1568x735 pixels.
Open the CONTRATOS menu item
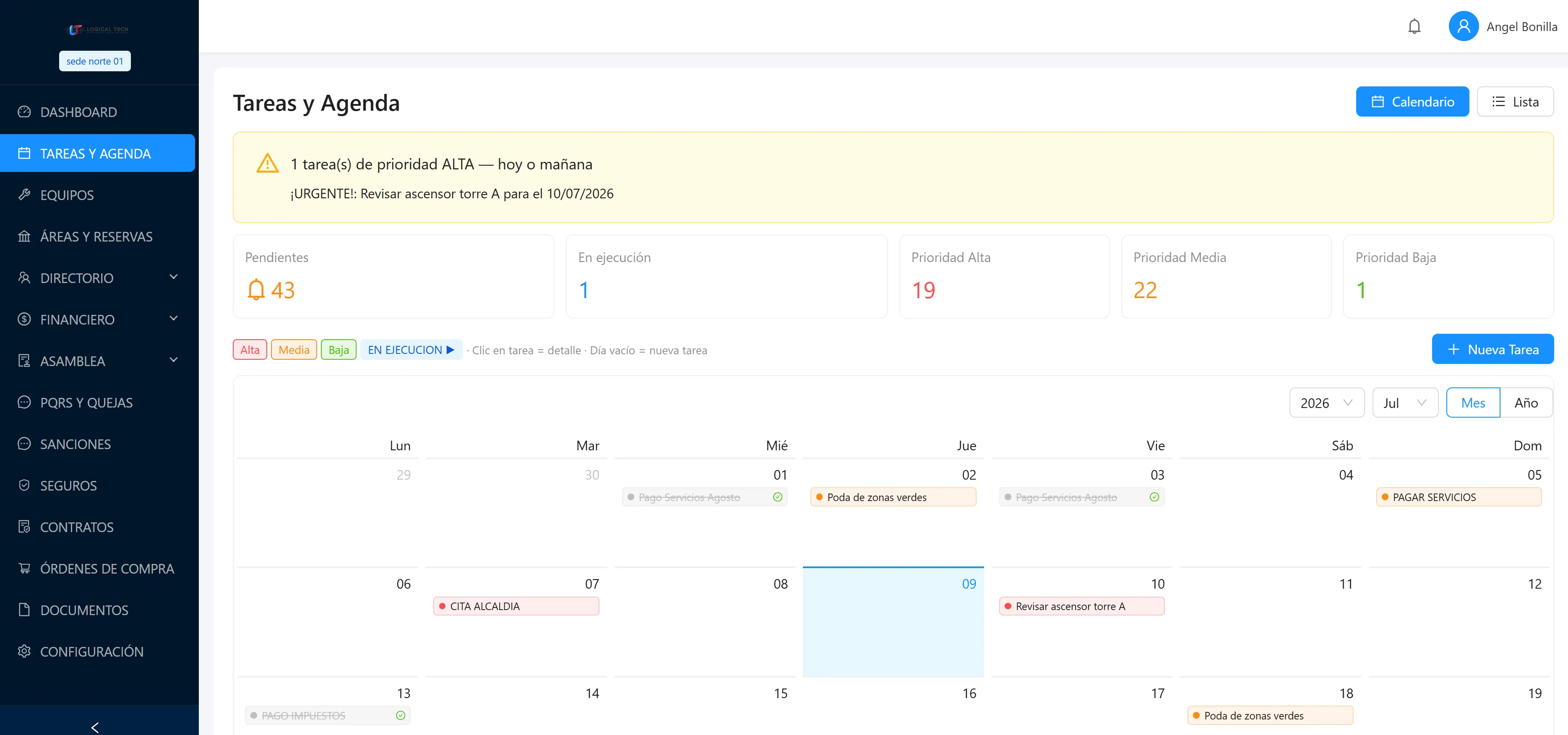coord(97,527)
